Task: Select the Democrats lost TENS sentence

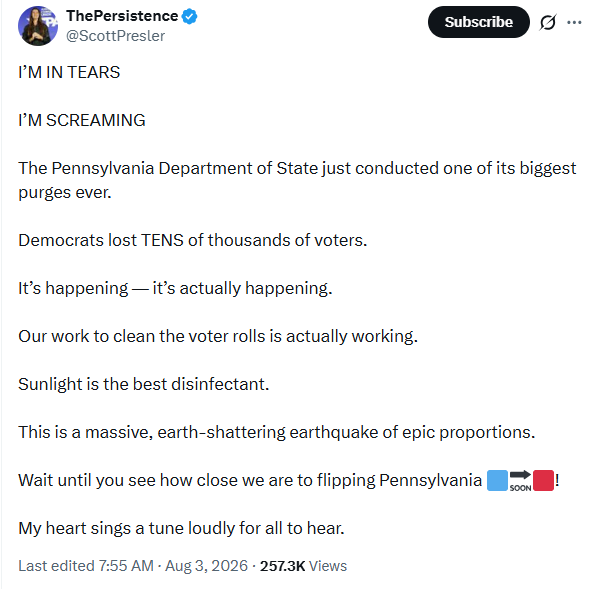Action: point(193,240)
